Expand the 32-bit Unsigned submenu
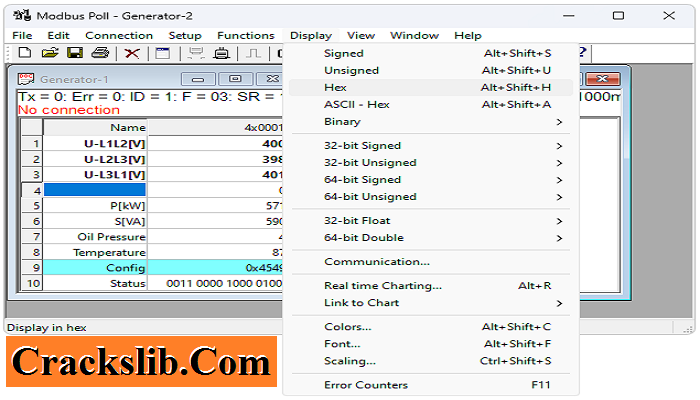Screen dimensions: 700x400 [431, 163]
